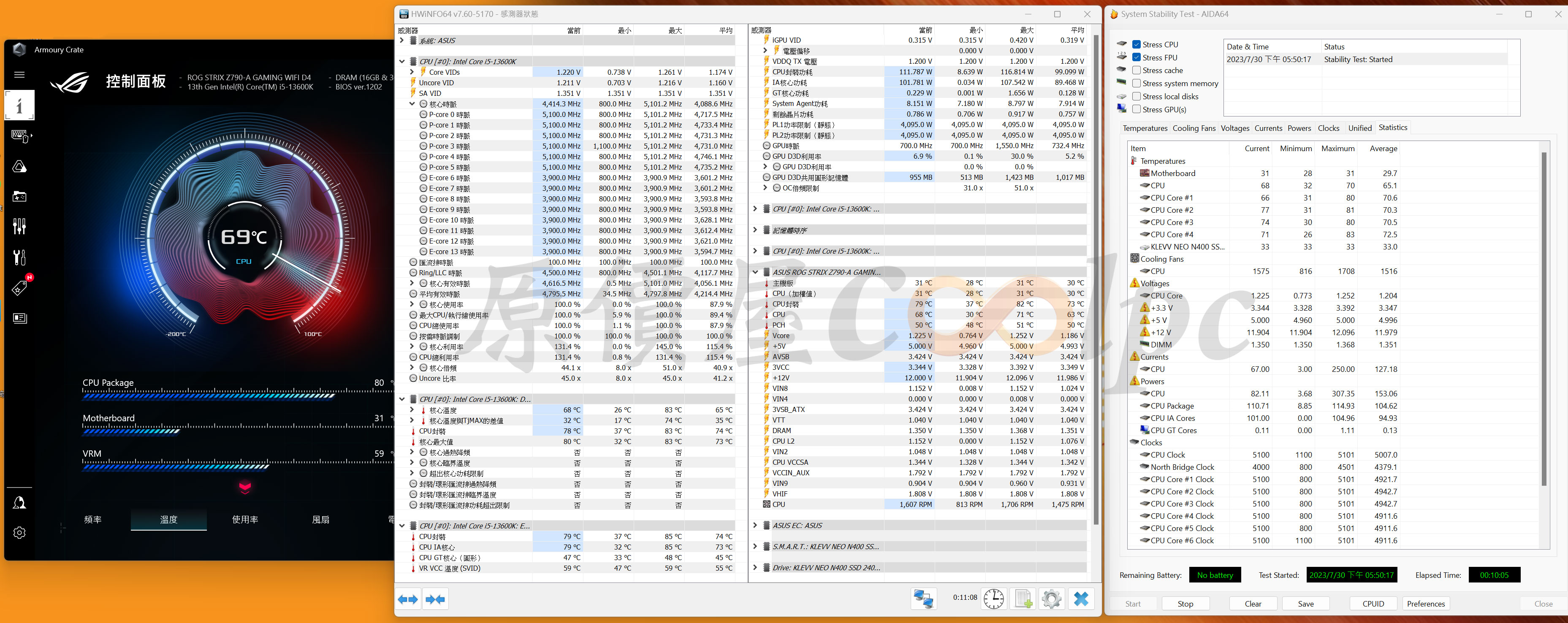Expand S.M.A.R.T.: KLEVV NEO N400 group

click(x=755, y=546)
